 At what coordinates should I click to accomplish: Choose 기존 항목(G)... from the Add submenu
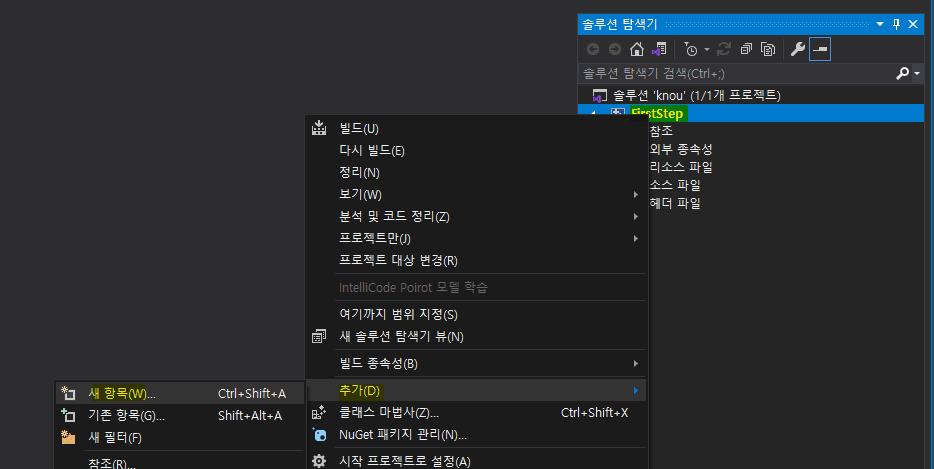(x=126, y=415)
